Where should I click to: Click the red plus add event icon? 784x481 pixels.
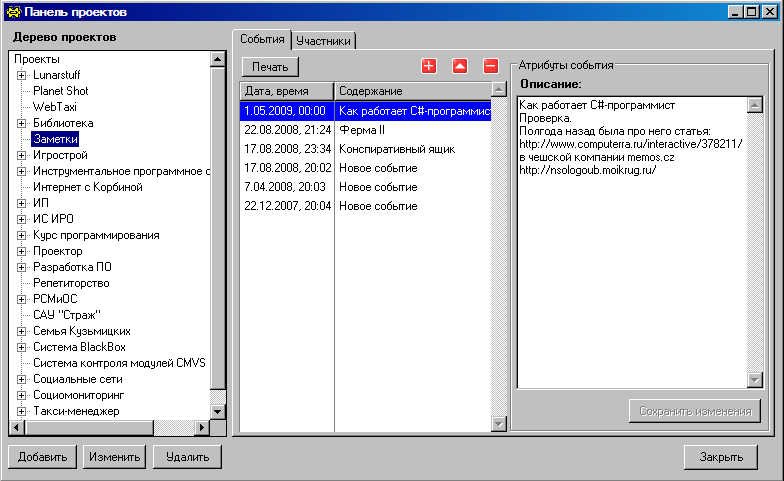[x=429, y=66]
